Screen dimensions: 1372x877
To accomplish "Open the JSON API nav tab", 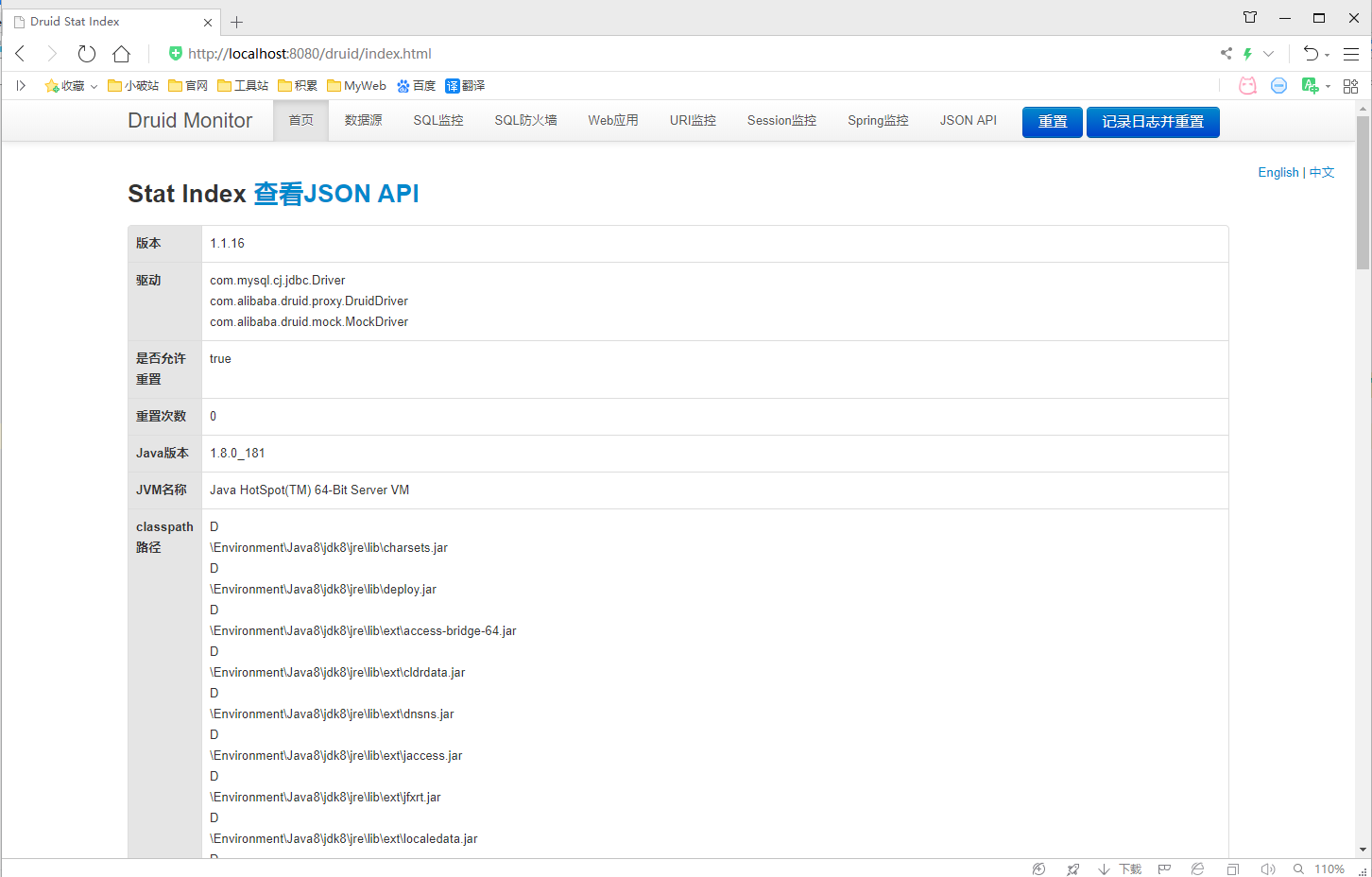I will pyautogui.click(x=969, y=121).
